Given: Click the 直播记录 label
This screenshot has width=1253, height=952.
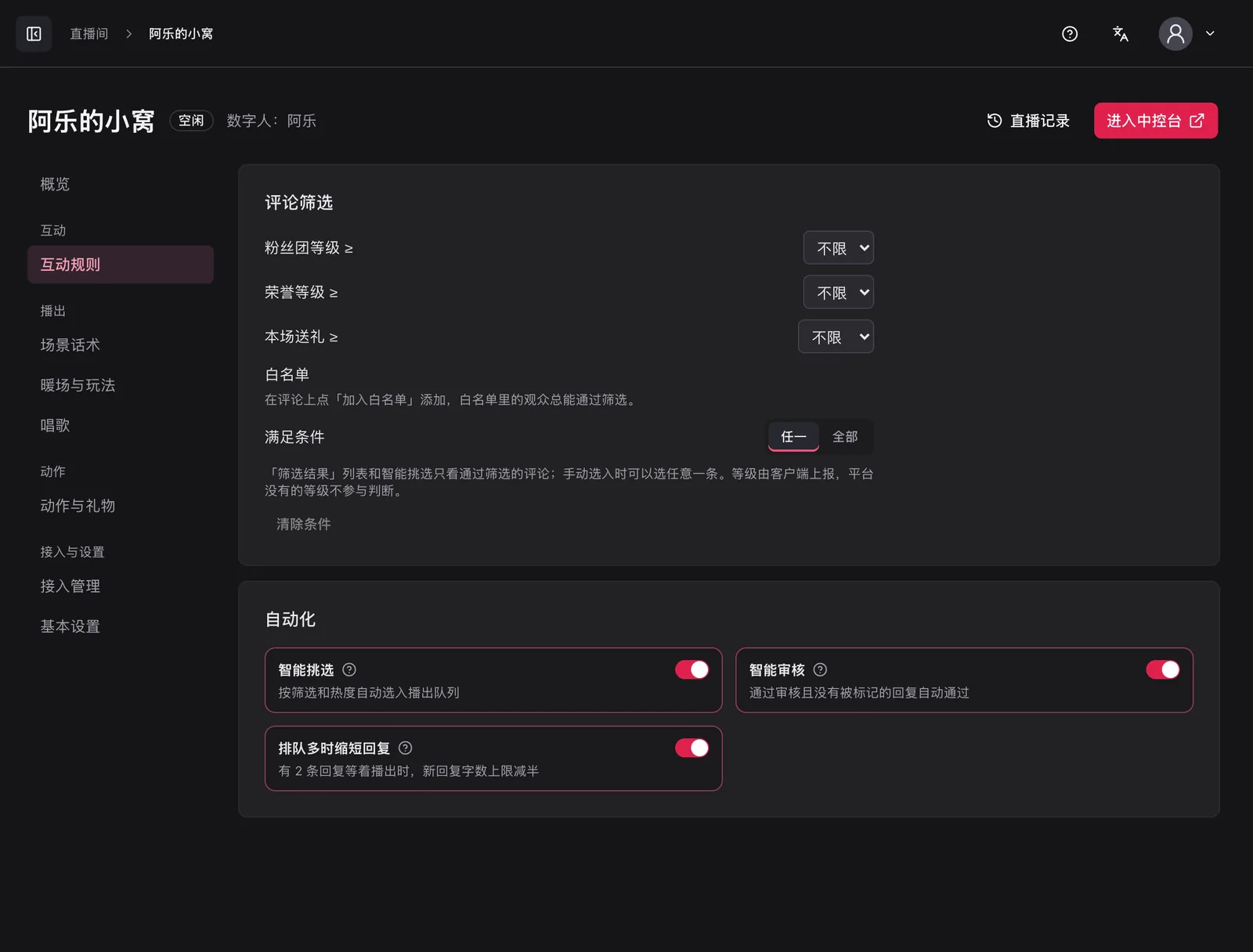Looking at the screenshot, I should (x=1040, y=121).
